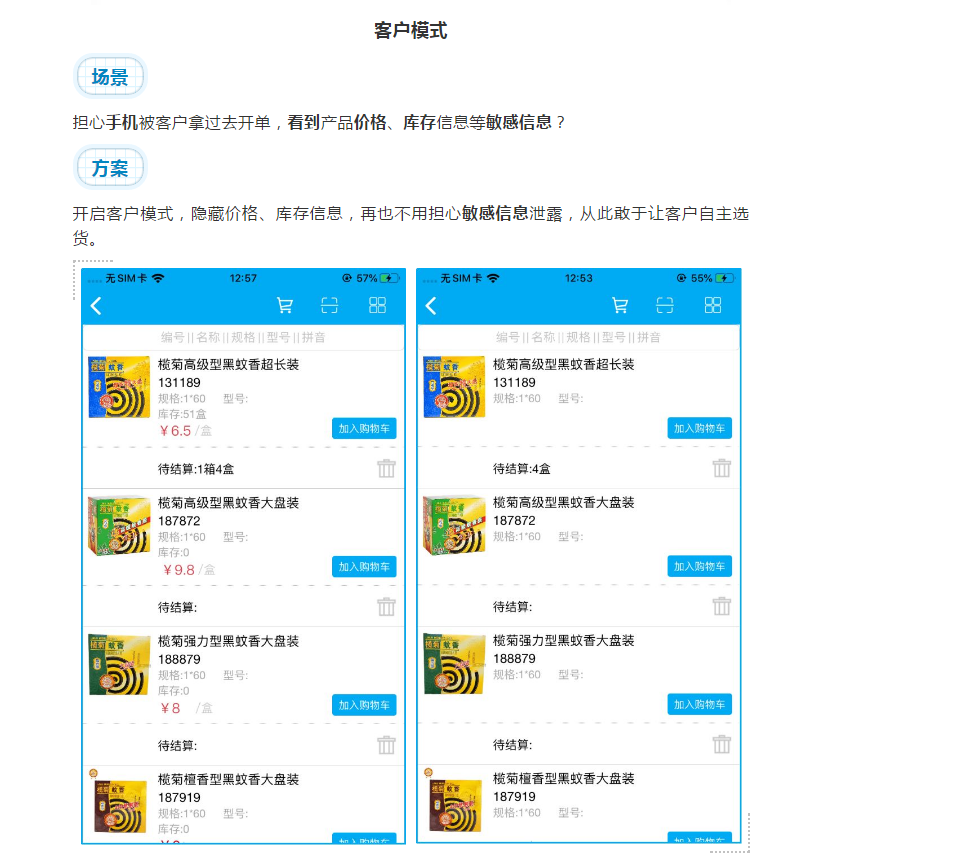Tap the back arrow in left phone

96,306
